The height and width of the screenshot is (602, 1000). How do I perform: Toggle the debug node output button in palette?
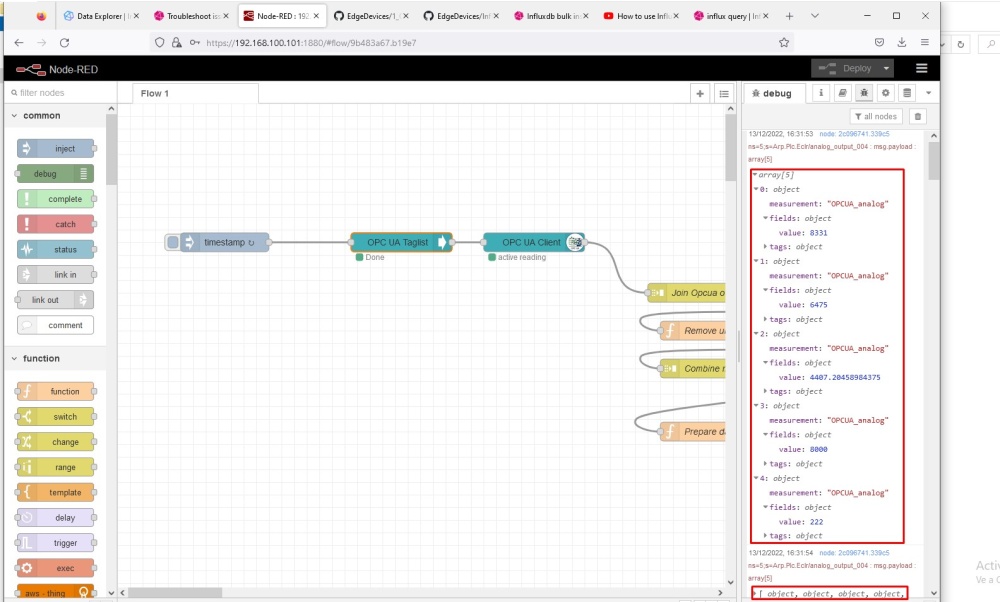[x=84, y=173]
